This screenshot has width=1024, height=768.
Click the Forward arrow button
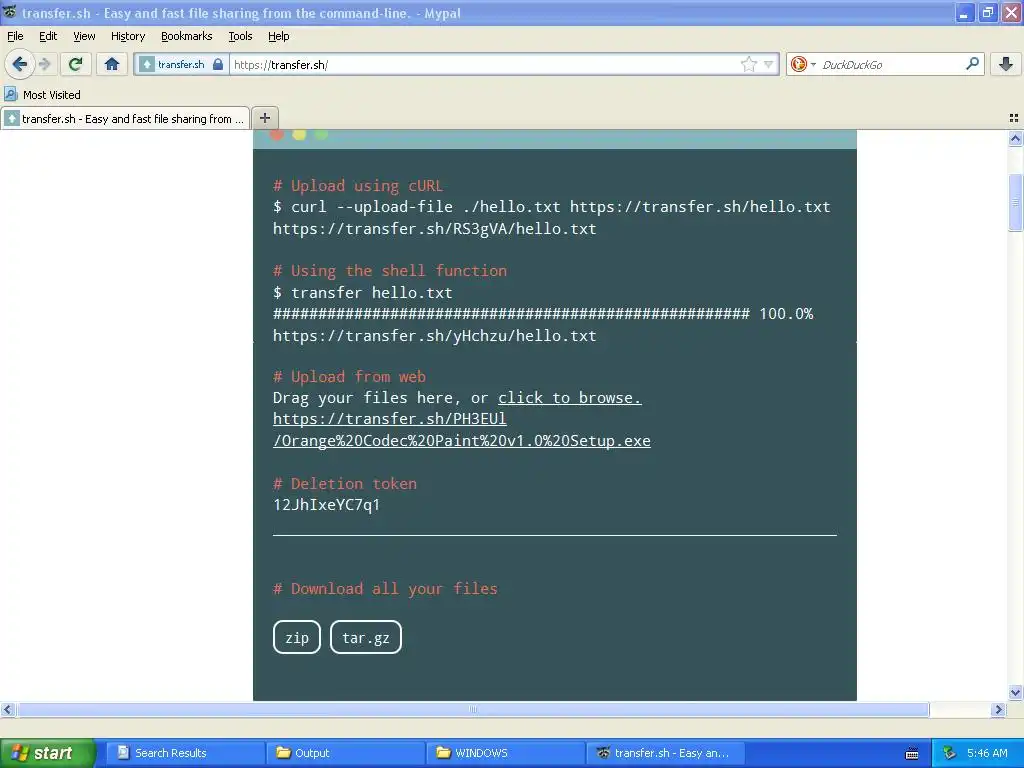(44, 64)
